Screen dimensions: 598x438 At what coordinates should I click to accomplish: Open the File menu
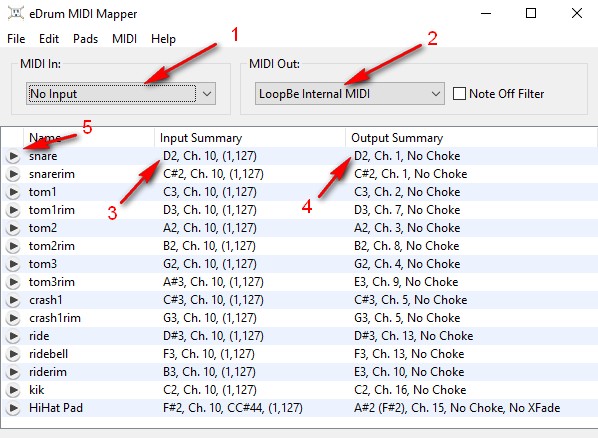click(x=16, y=39)
